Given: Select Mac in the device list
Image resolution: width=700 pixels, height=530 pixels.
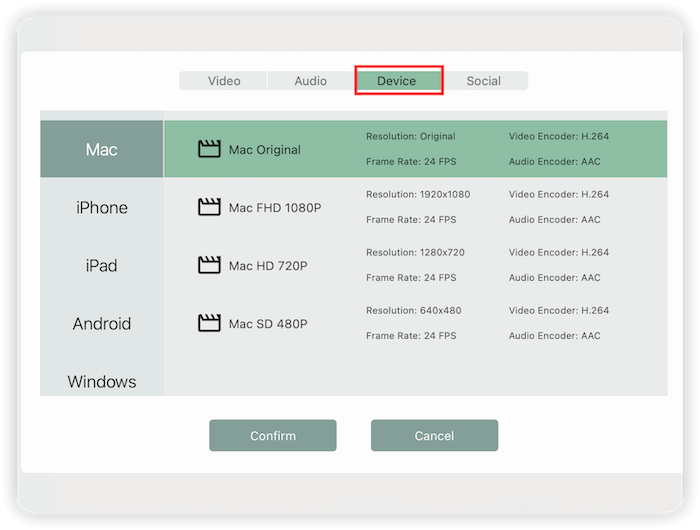Looking at the screenshot, I should pos(102,150).
